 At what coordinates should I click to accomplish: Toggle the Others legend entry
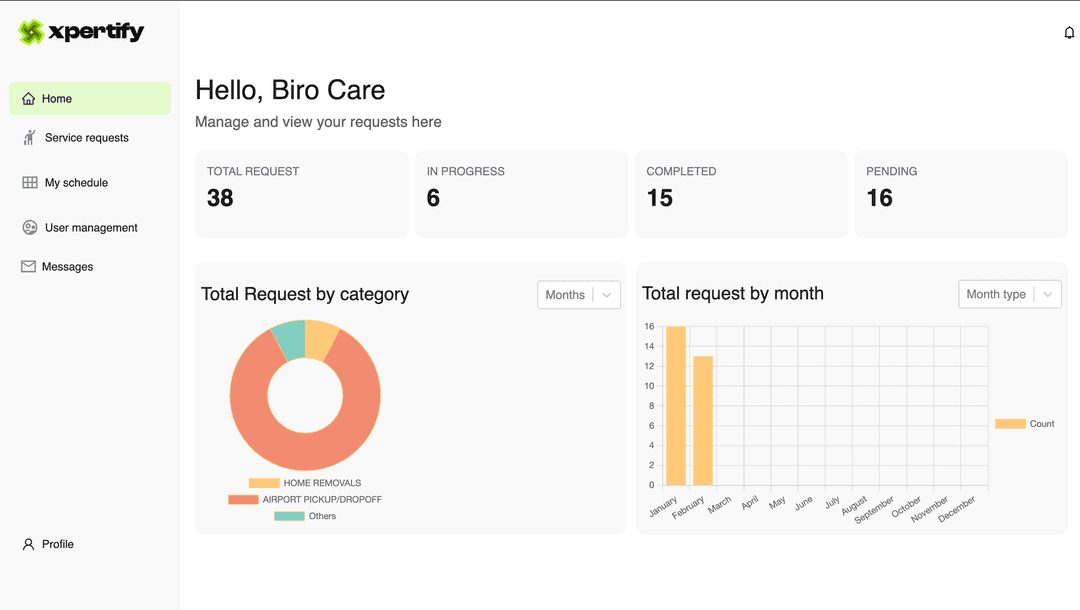coord(305,516)
